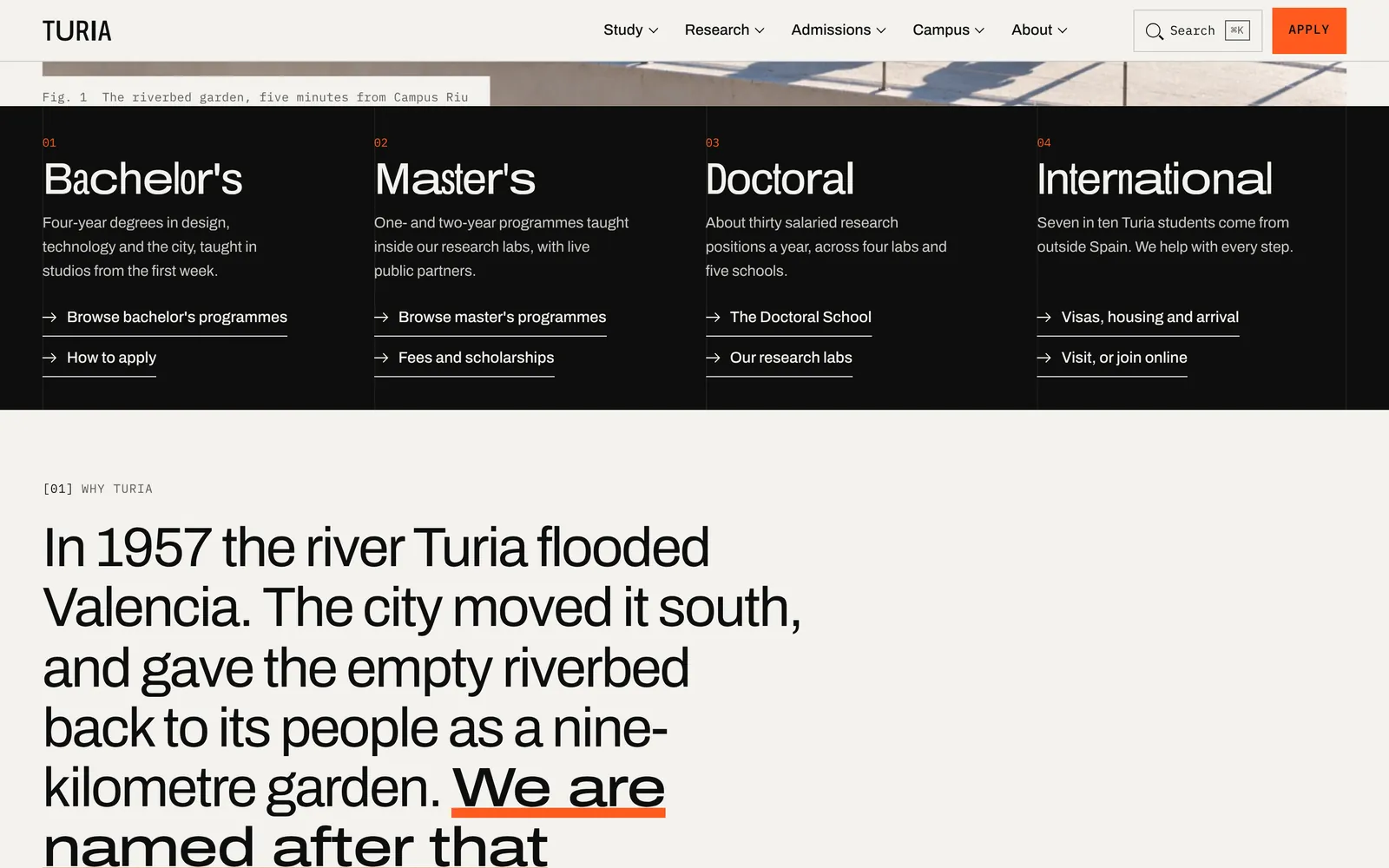Click arrow icon beside Visit, or join online

point(1044,358)
